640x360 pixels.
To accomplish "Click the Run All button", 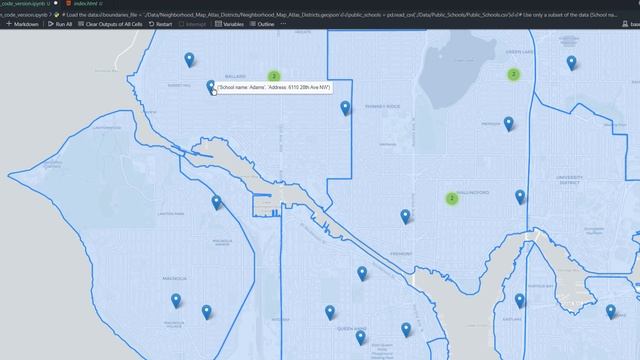I will click(60, 24).
